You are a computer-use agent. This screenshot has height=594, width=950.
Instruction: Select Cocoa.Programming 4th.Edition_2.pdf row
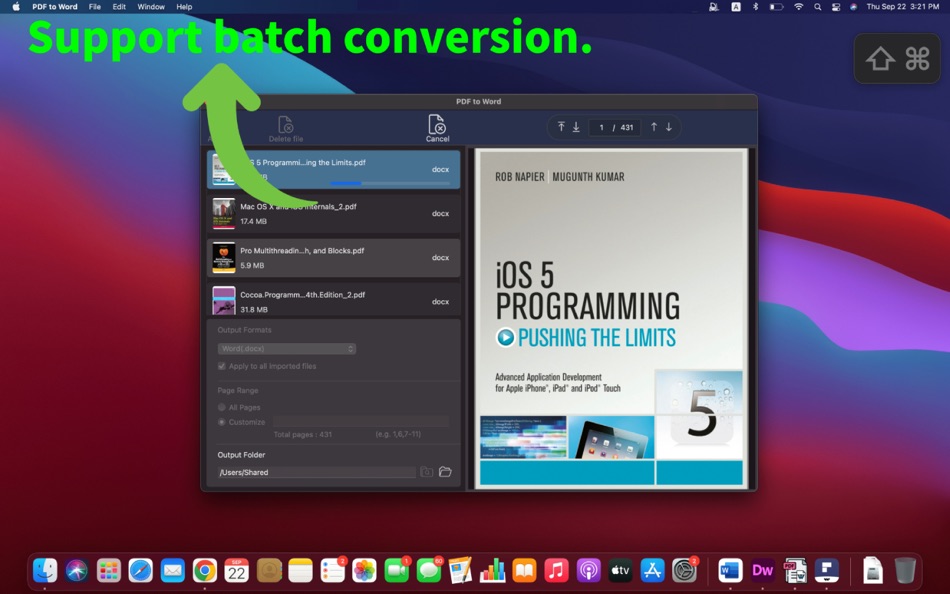pos(333,300)
